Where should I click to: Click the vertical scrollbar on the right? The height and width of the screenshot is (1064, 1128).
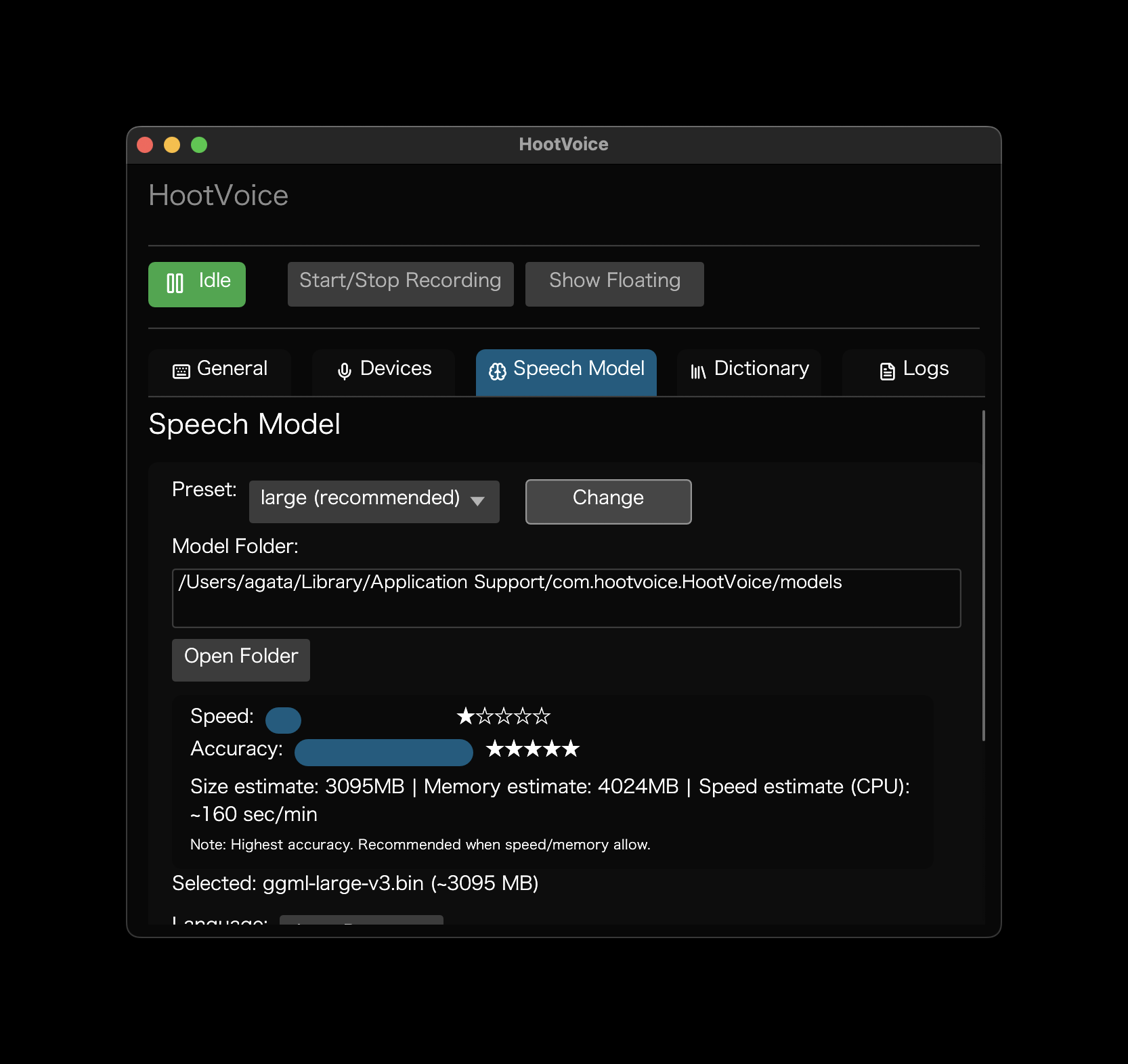(983, 575)
